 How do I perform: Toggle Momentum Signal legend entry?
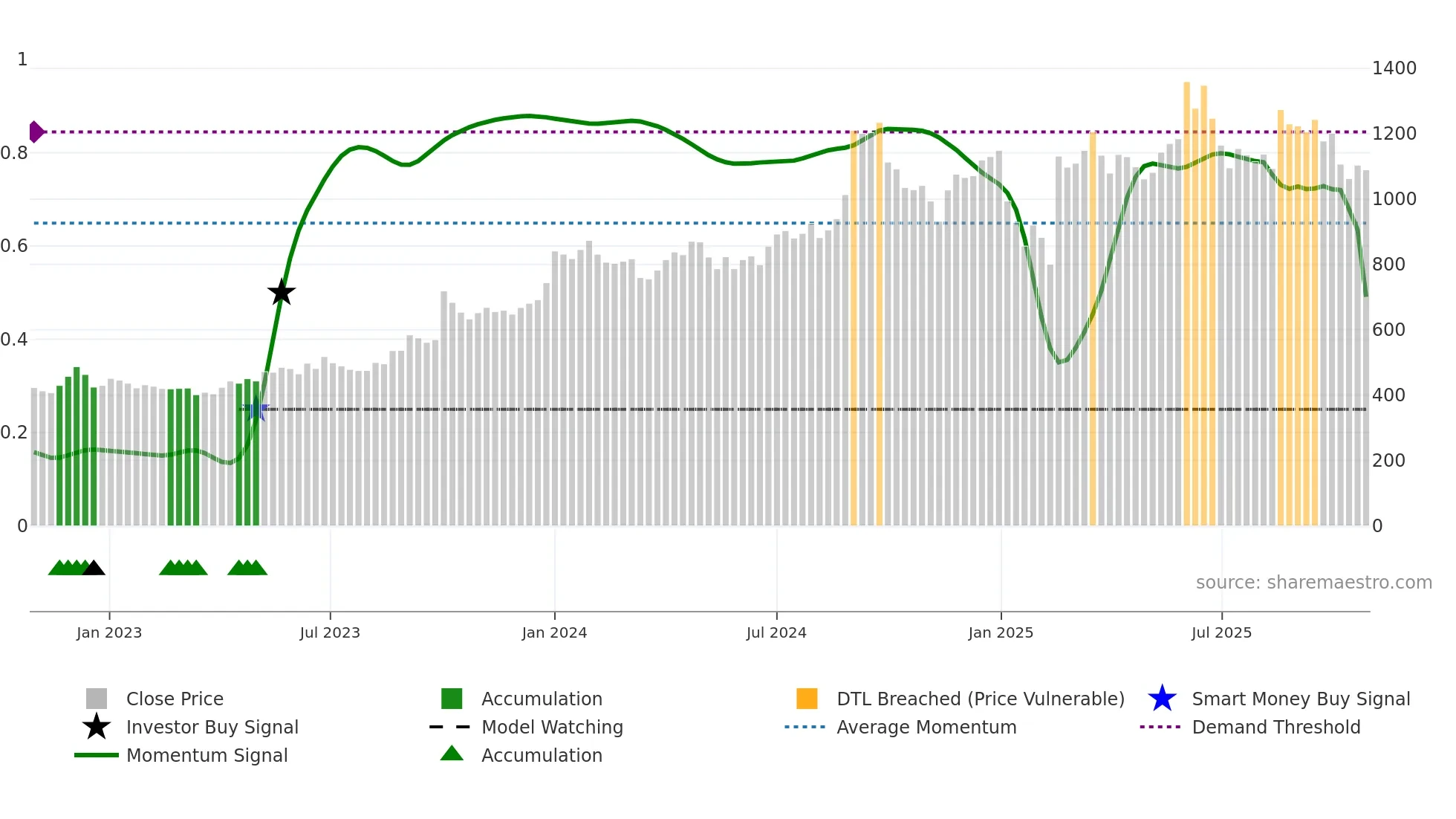click(x=207, y=755)
